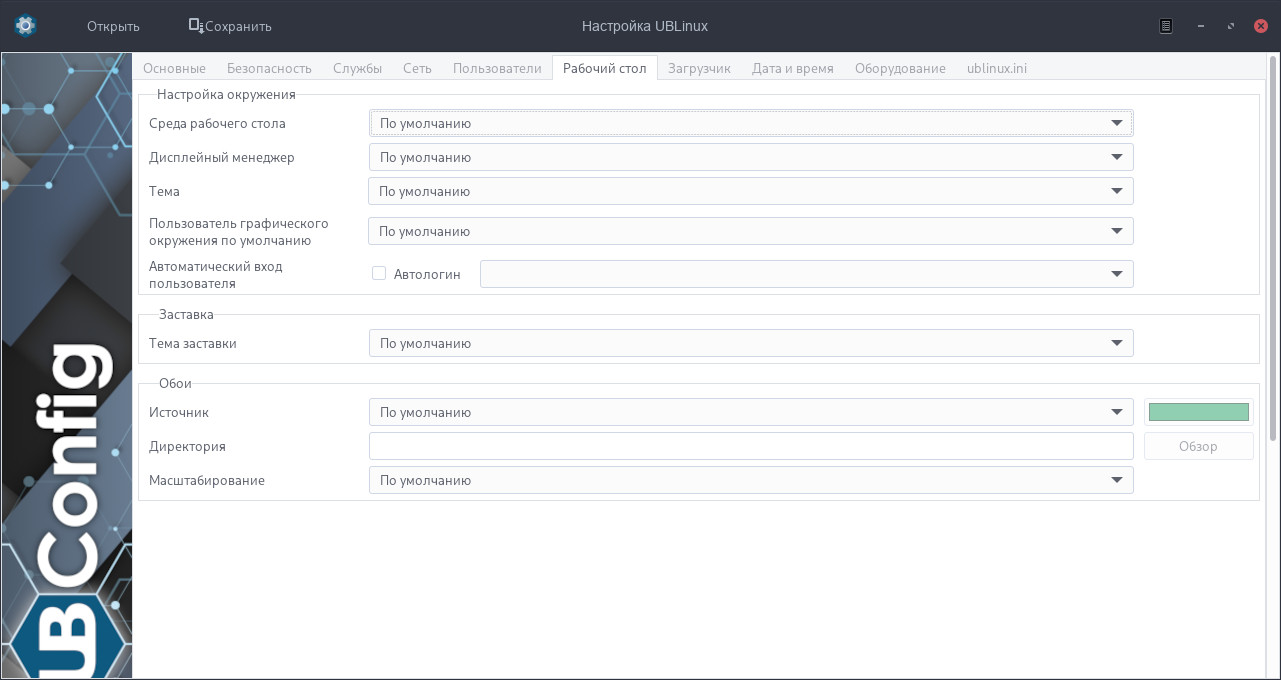Open the Службы tab

tap(357, 68)
